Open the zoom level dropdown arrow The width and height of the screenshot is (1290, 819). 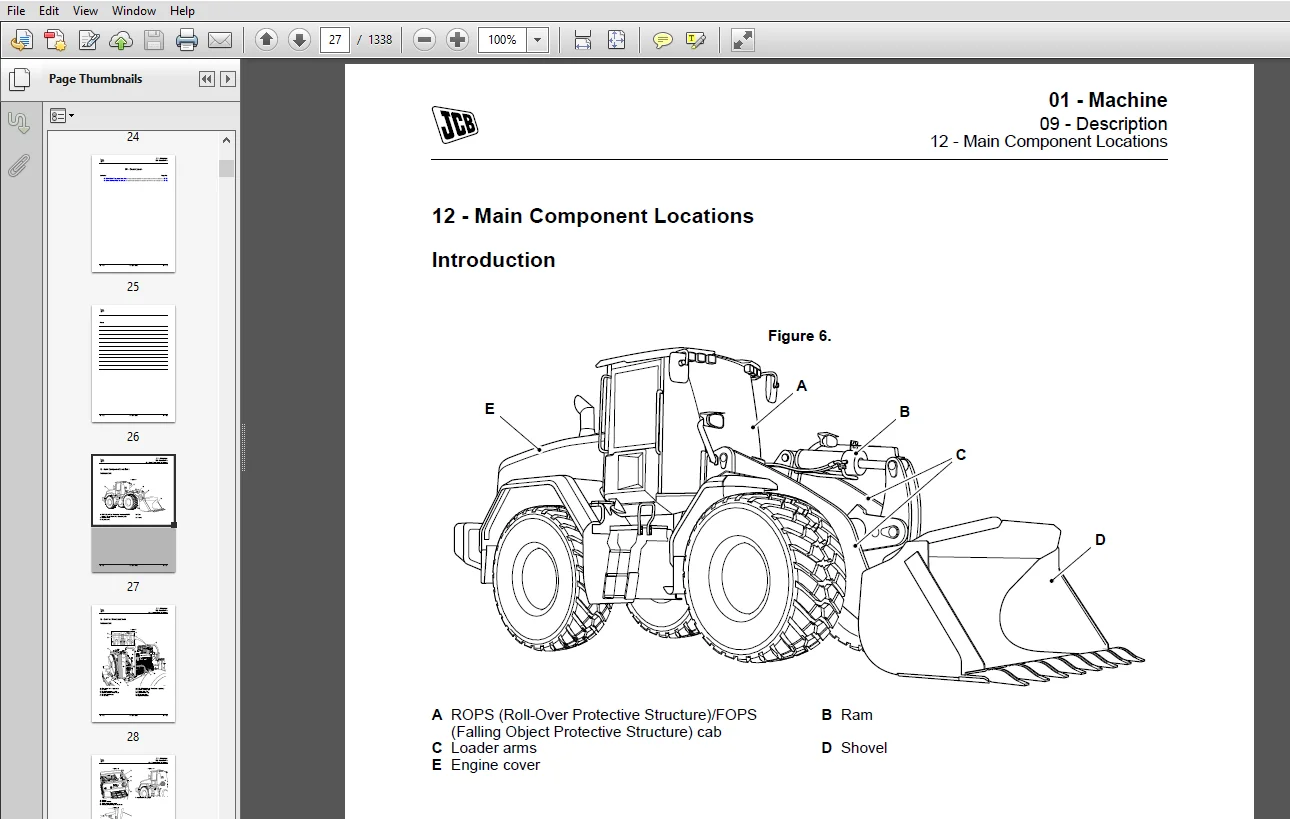(x=538, y=40)
